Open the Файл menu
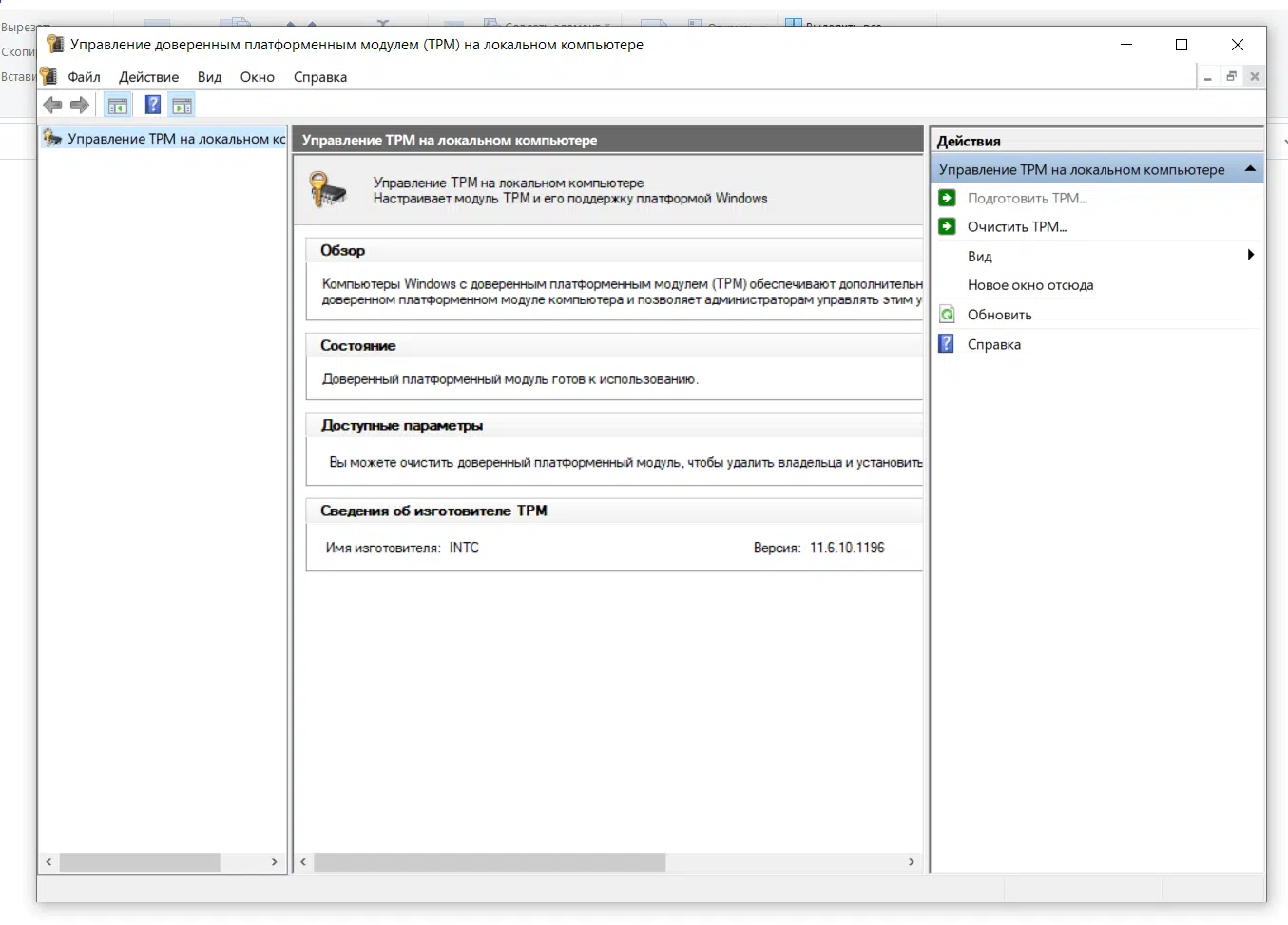The width and height of the screenshot is (1288, 925). (84, 77)
